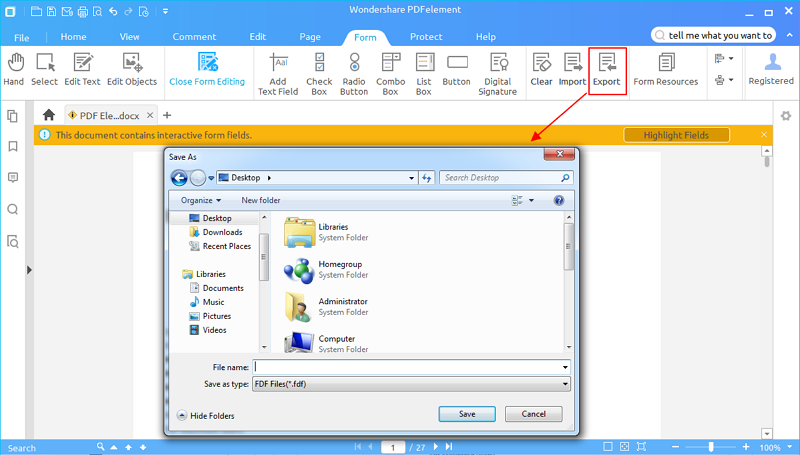Select the Combo Box form tool
800x455 pixels.
coord(391,74)
